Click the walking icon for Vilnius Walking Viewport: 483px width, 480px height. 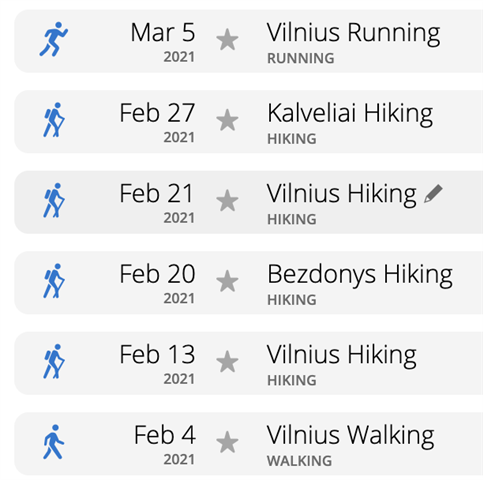(53, 442)
